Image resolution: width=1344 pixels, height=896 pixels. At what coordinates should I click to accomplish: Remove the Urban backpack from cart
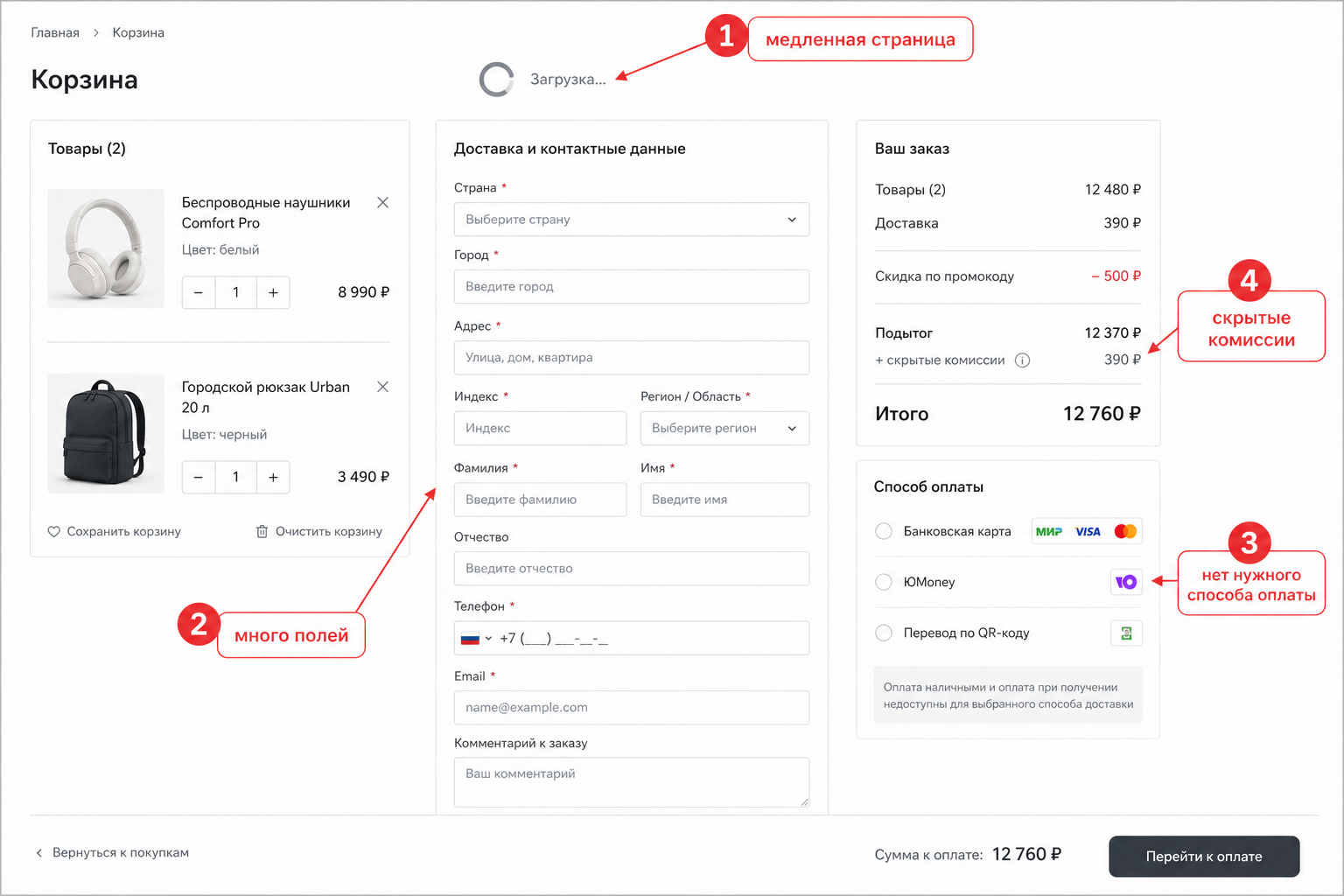tap(382, 387)
